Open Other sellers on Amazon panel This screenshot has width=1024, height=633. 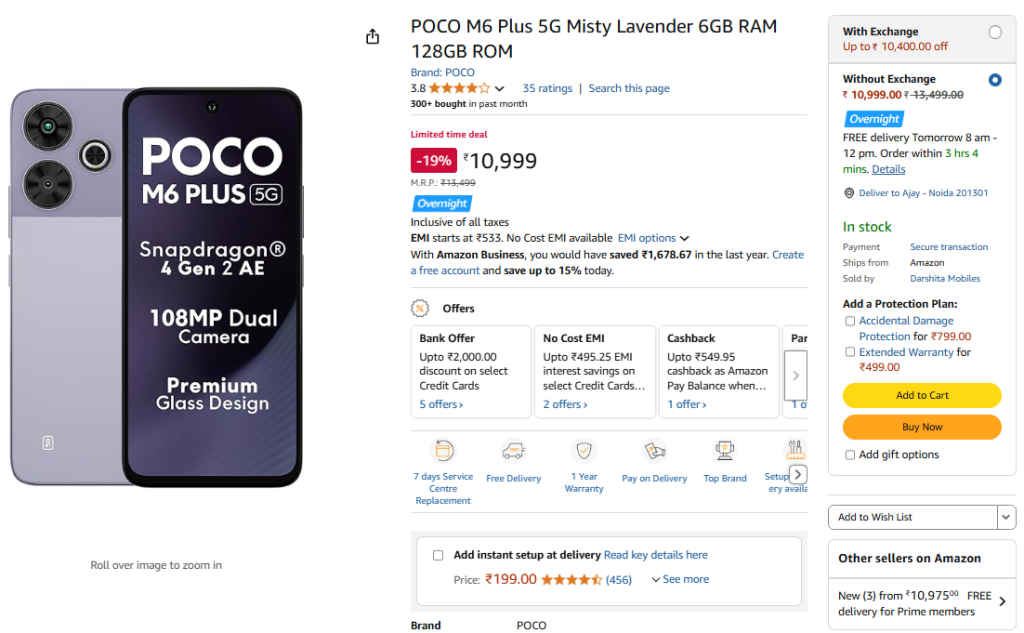click(1001, 600)
